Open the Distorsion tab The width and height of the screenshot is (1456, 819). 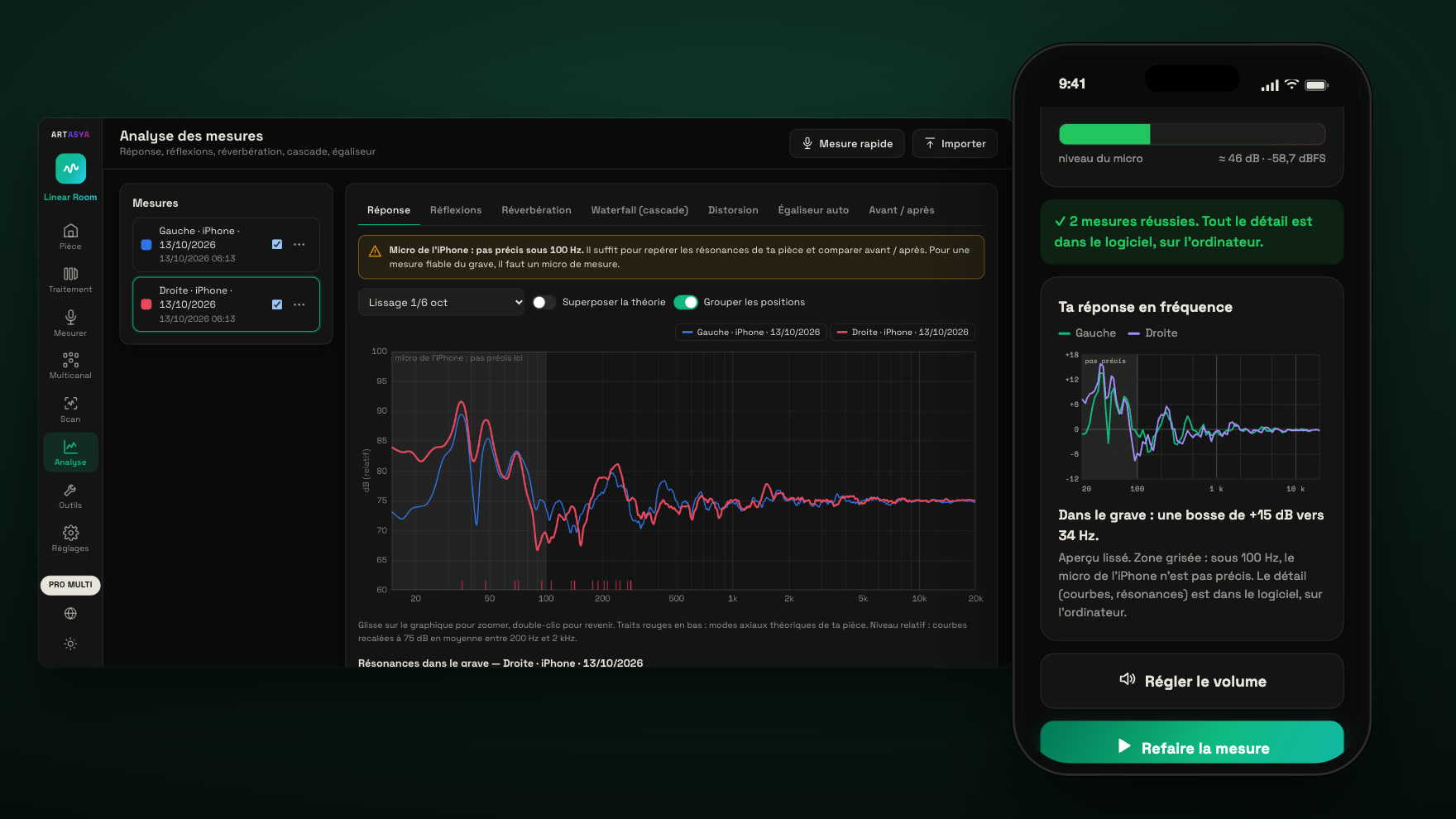pos(733,210)
